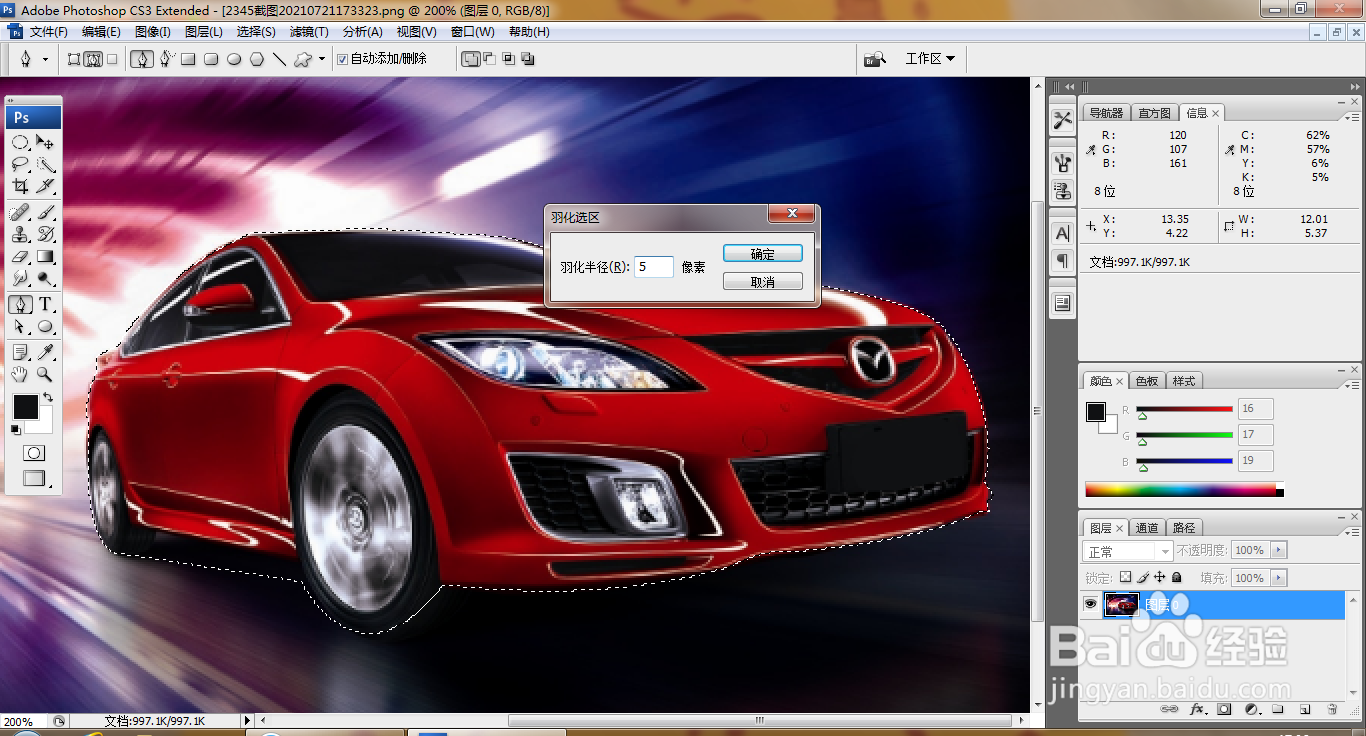Select the Gradient tool

tap(45, 256)
